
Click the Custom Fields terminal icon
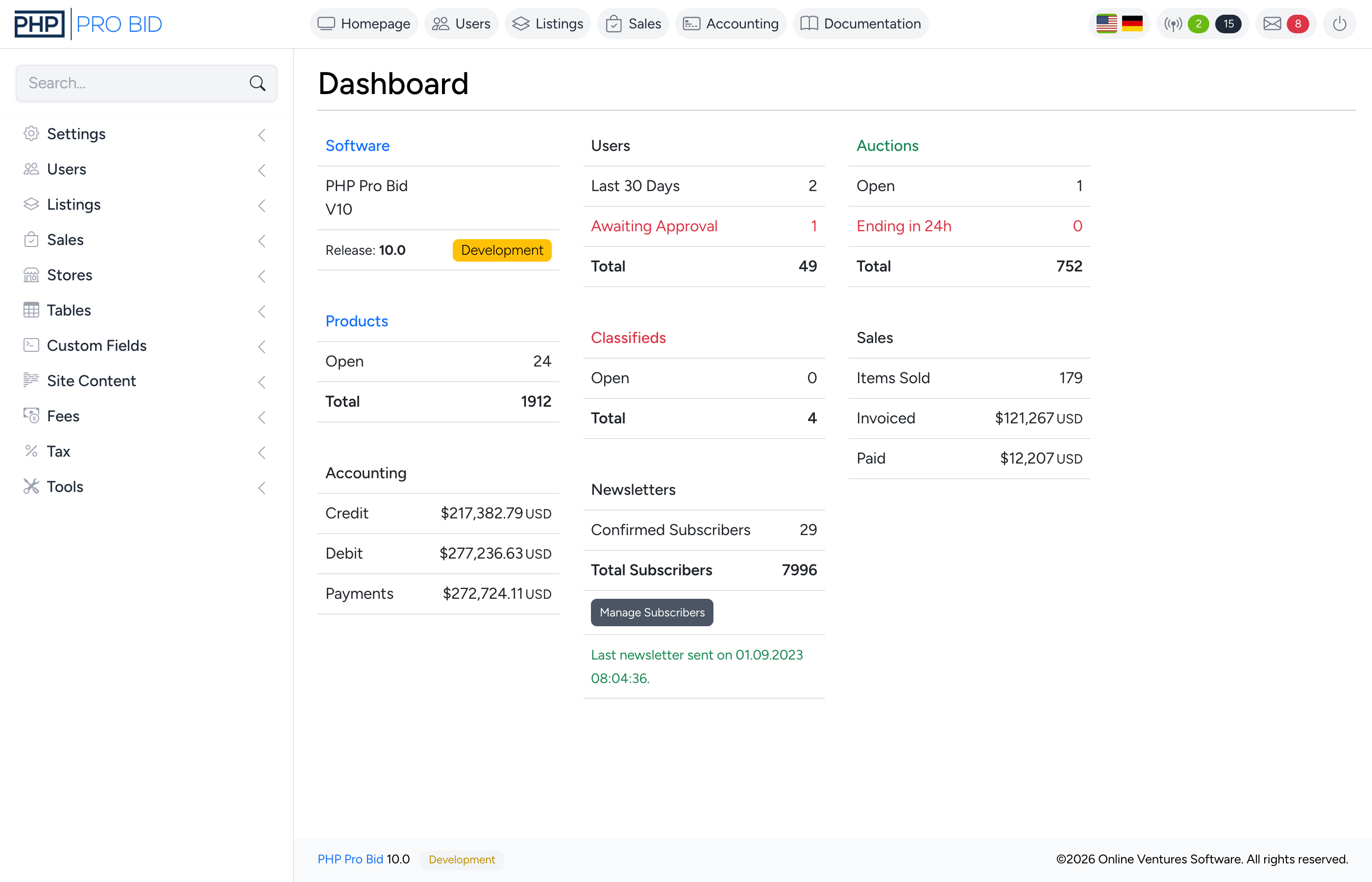click(31, 345)
